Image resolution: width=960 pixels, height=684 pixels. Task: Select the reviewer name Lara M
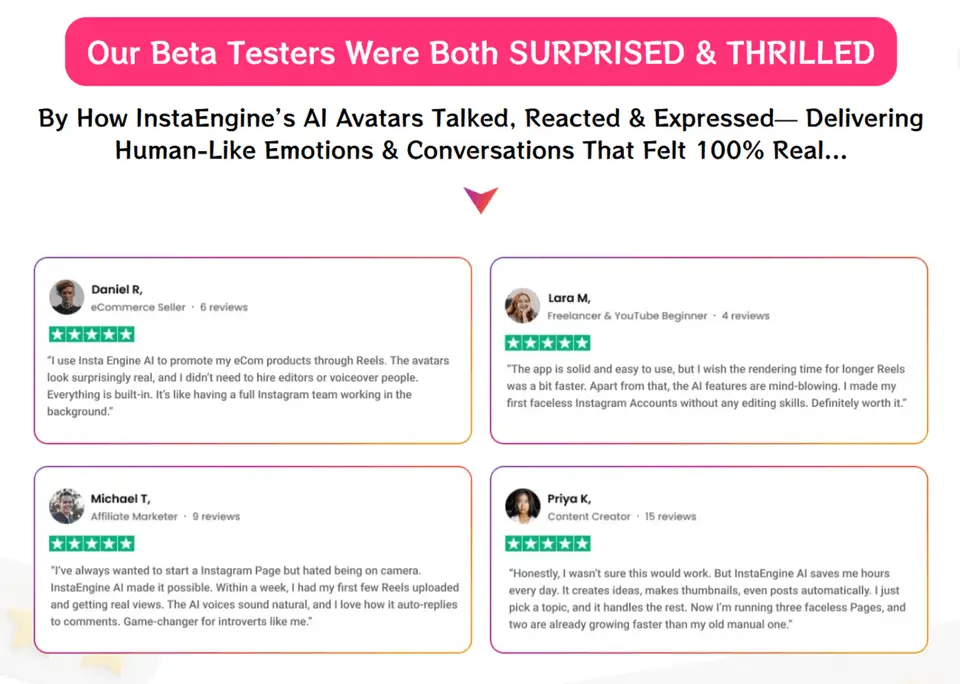(x=569, y=298)
